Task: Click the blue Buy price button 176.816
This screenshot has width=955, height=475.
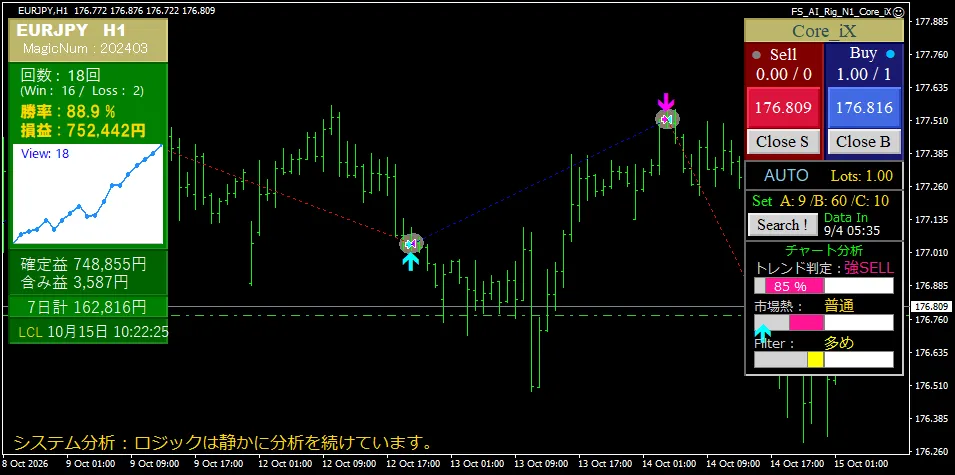Action: click(864, 108)
